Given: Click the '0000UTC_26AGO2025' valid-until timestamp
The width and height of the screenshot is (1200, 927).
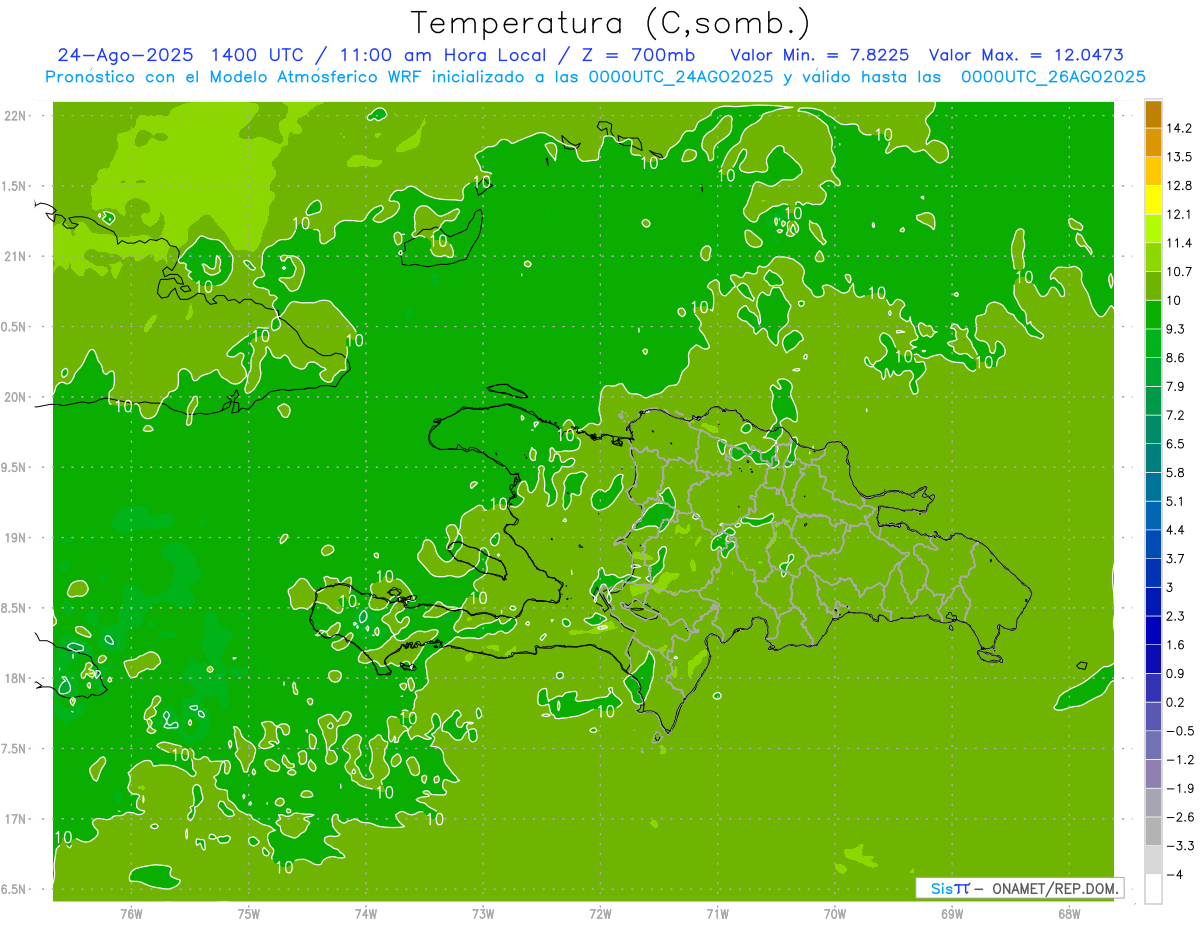Looking at the screenshot, I should point(1053,77).
